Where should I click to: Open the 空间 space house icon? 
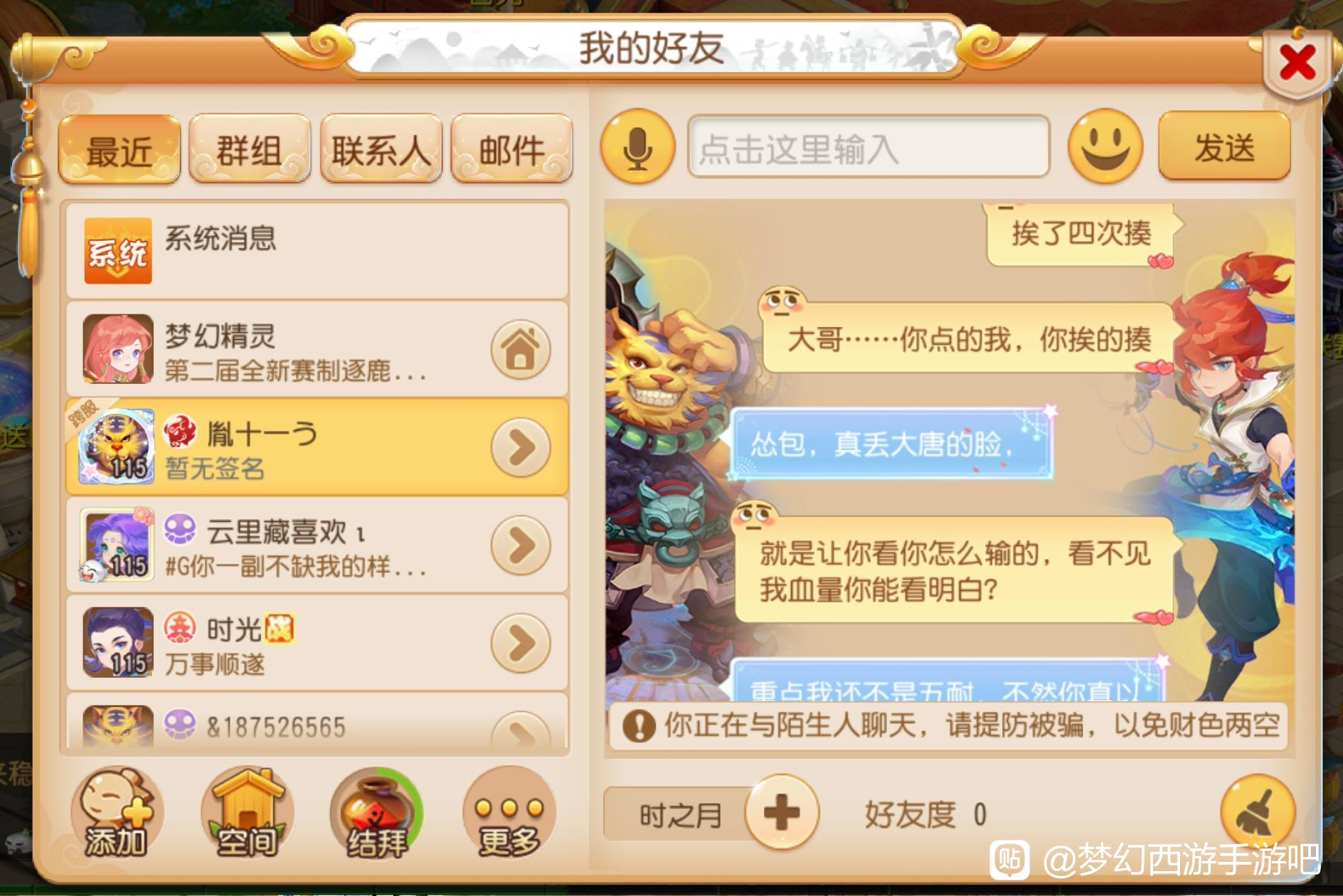coord(247,813)
